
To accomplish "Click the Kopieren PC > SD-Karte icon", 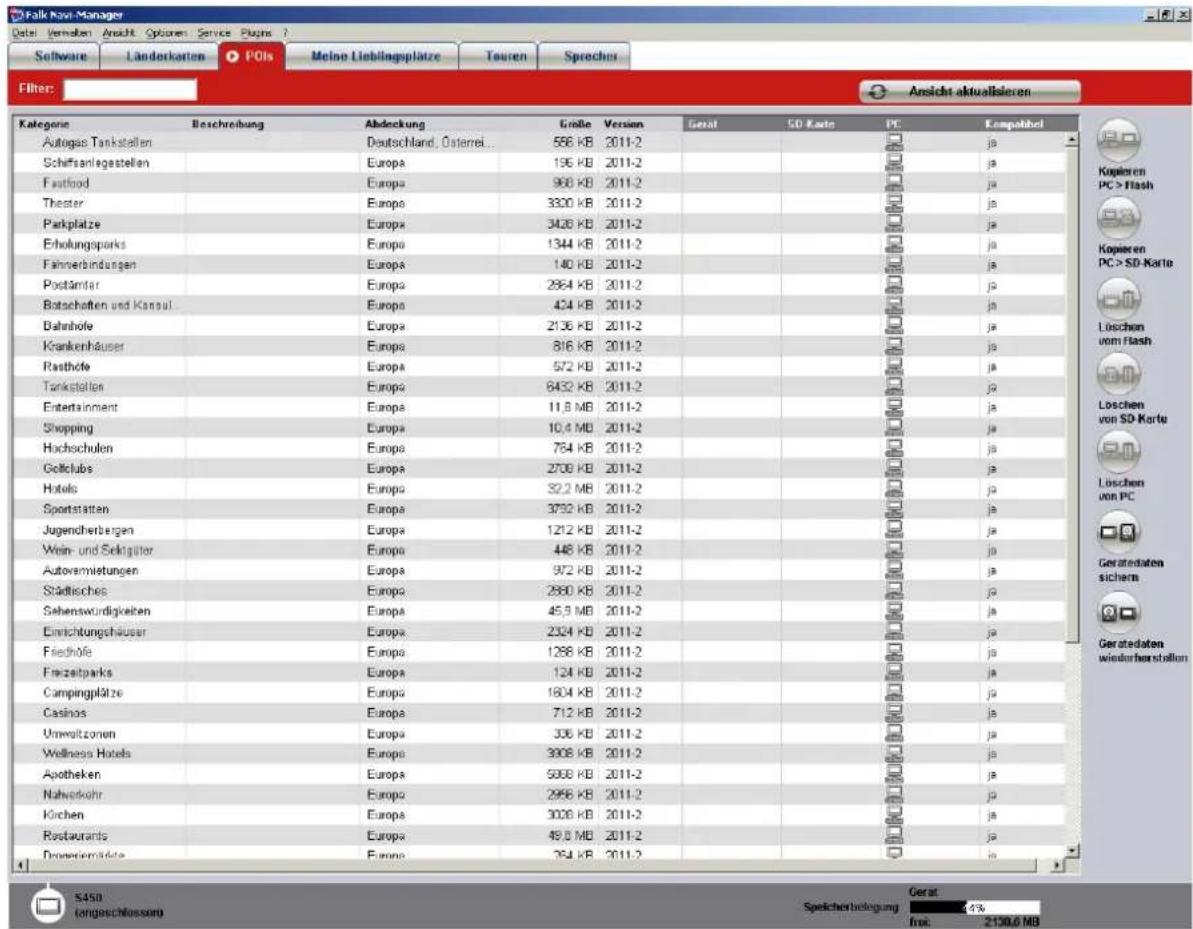I will pos(1118,218).
